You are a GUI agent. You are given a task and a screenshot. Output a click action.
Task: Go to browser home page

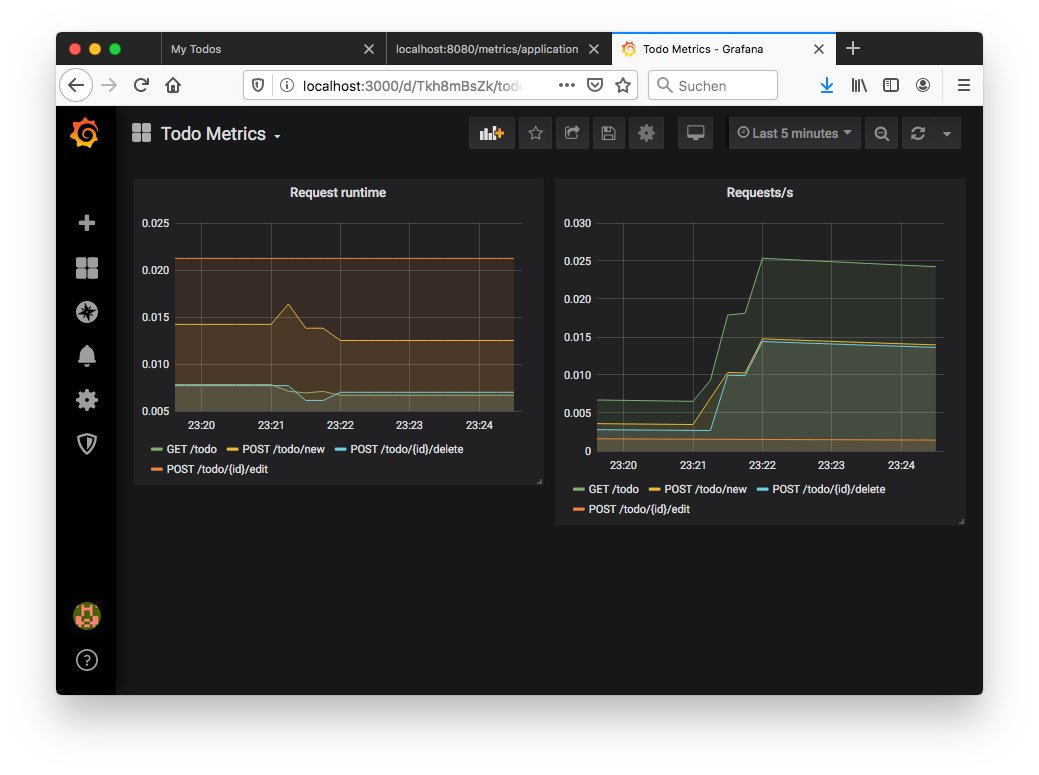click(x=173, y=85)
